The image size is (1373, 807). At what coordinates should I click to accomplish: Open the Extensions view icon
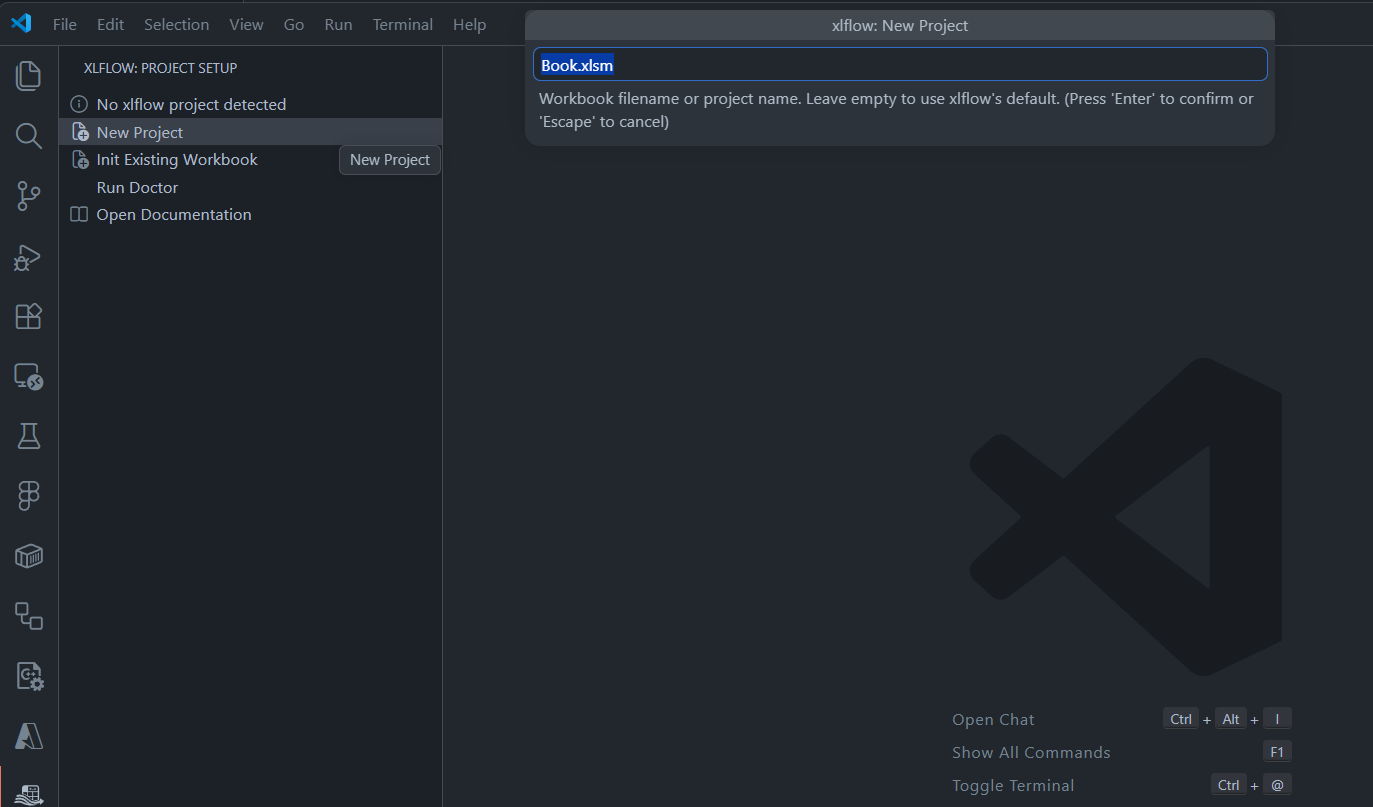(x=29, y=316)
